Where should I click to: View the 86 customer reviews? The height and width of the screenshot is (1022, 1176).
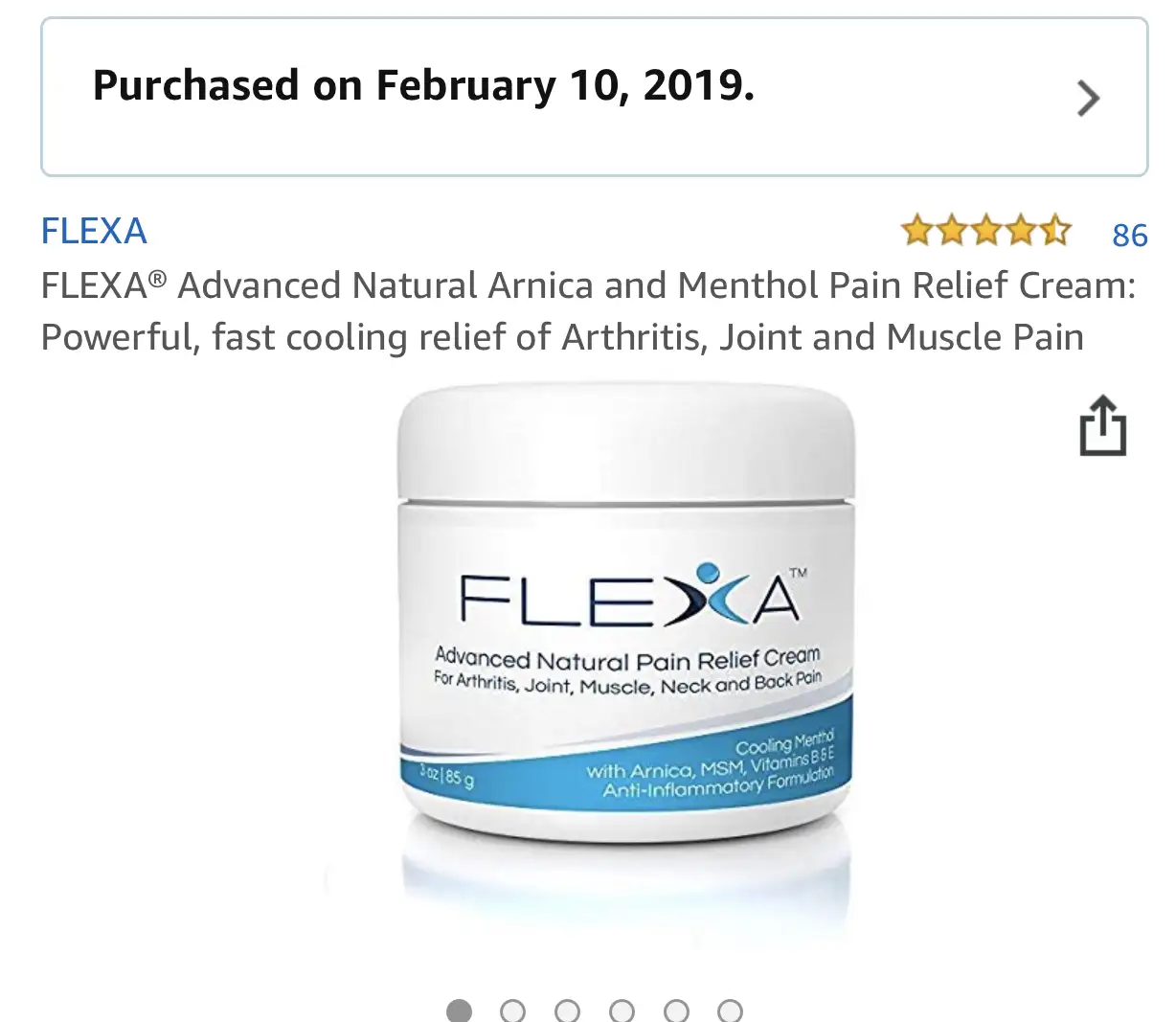click(1130, 235)
